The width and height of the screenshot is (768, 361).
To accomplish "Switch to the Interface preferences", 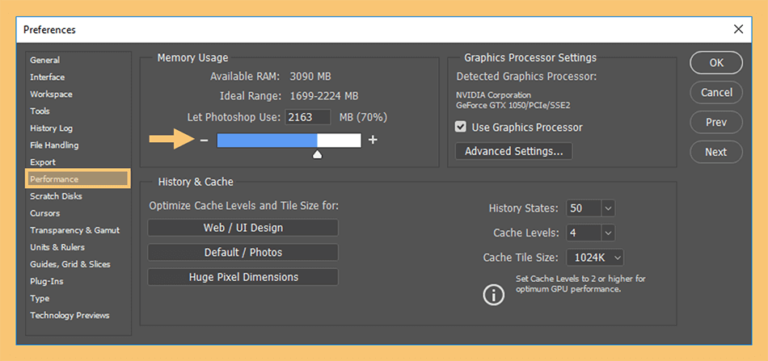I will tap(47, 77).
